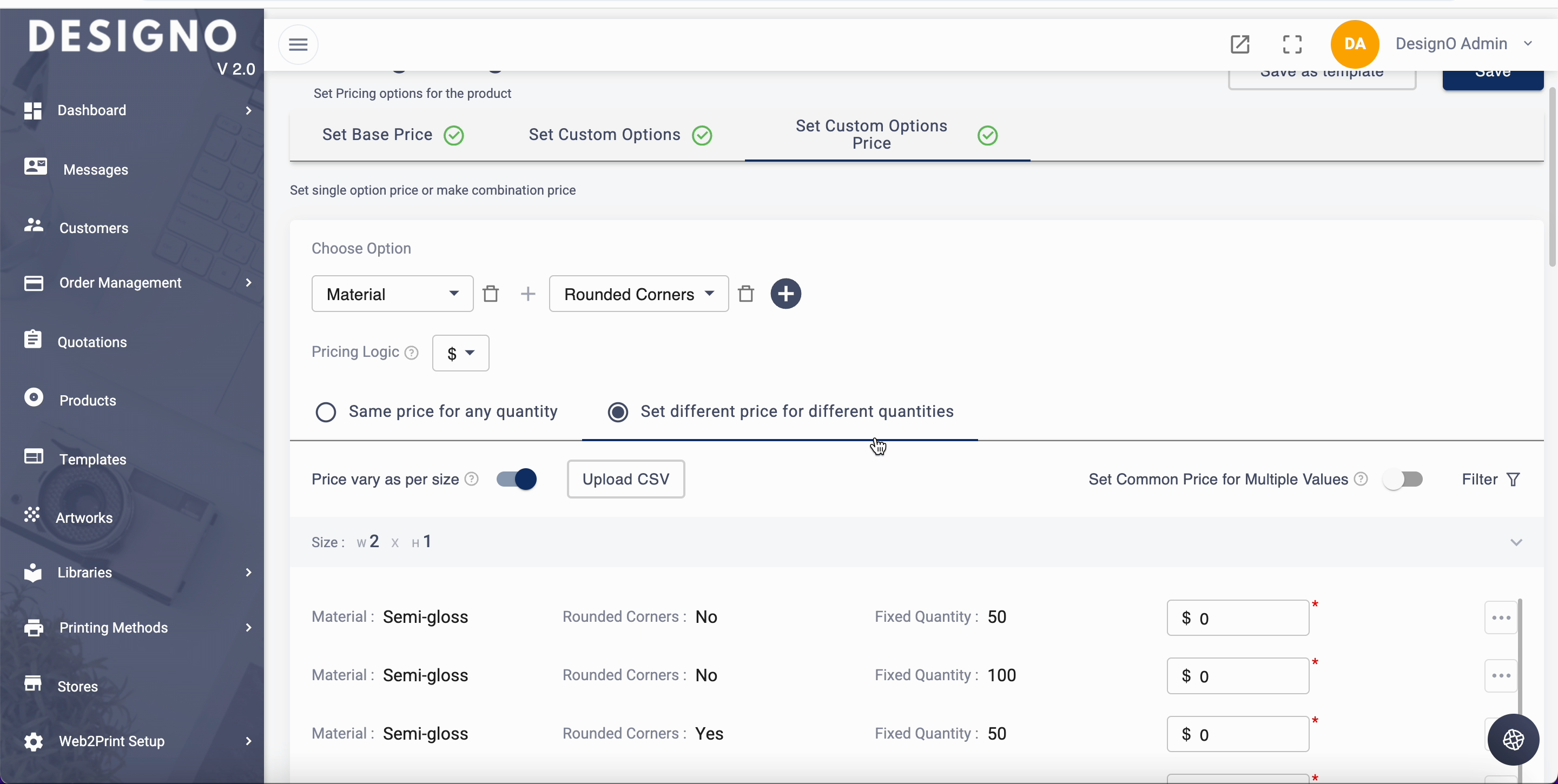
Task: Toggle Price vary as per size switch
Action: (516, 480)
